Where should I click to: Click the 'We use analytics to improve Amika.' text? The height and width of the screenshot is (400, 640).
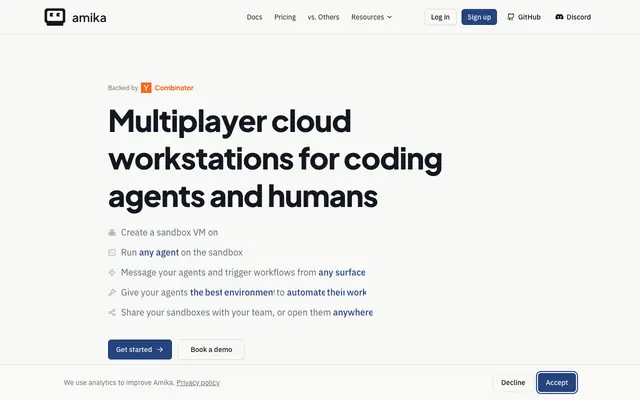pos(119,382)
